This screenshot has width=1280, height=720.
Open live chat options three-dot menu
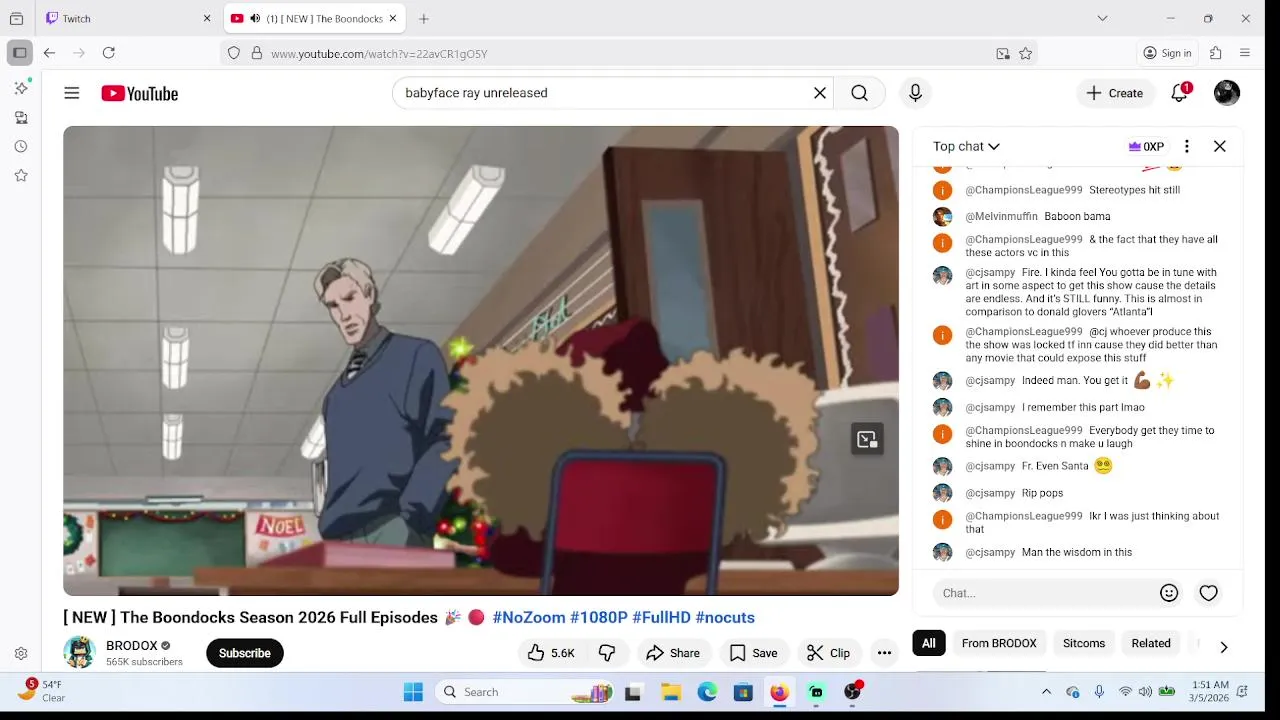[1187, 146]
